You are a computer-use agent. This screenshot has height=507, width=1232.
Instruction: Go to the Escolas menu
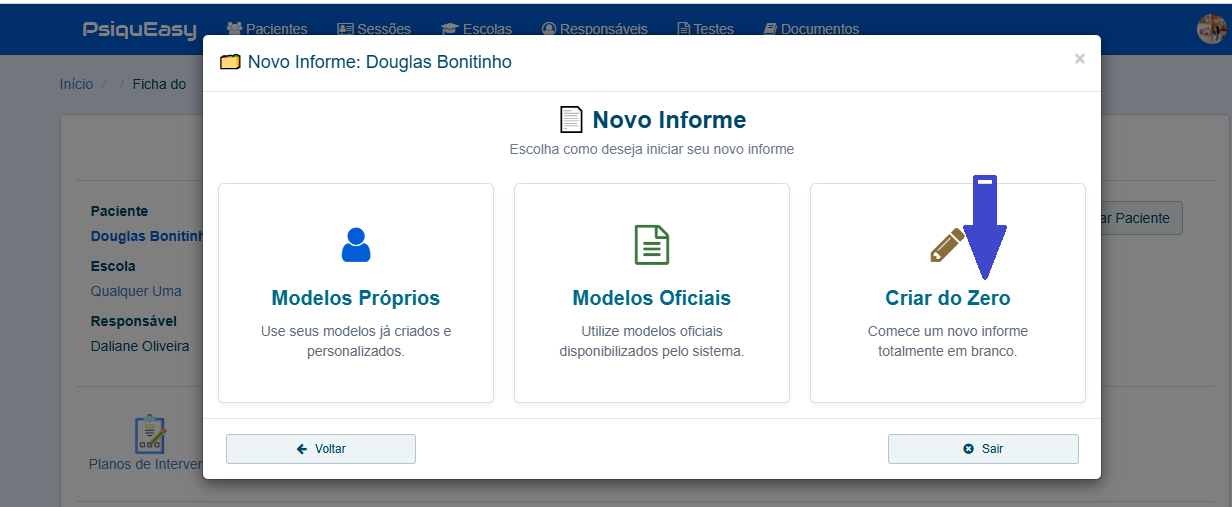point(476,29)
